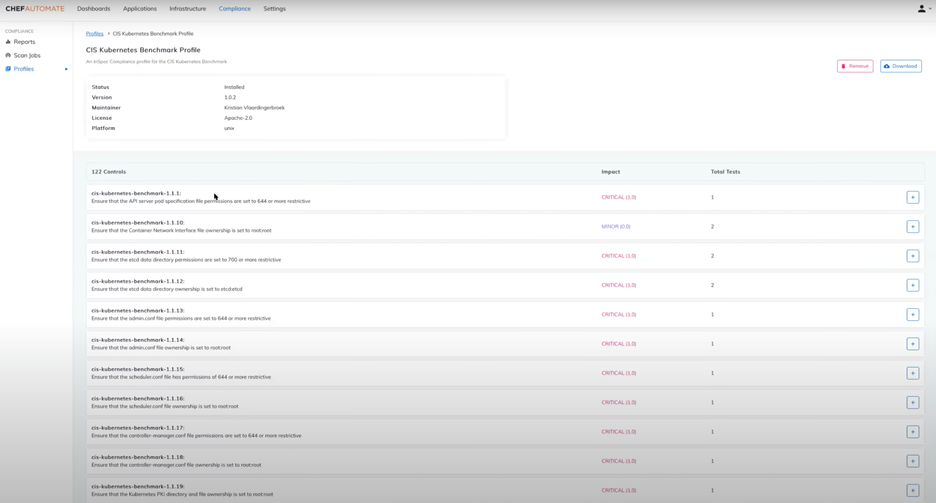
Task: Click the version value 1.0.2
Action: point(230,97)
